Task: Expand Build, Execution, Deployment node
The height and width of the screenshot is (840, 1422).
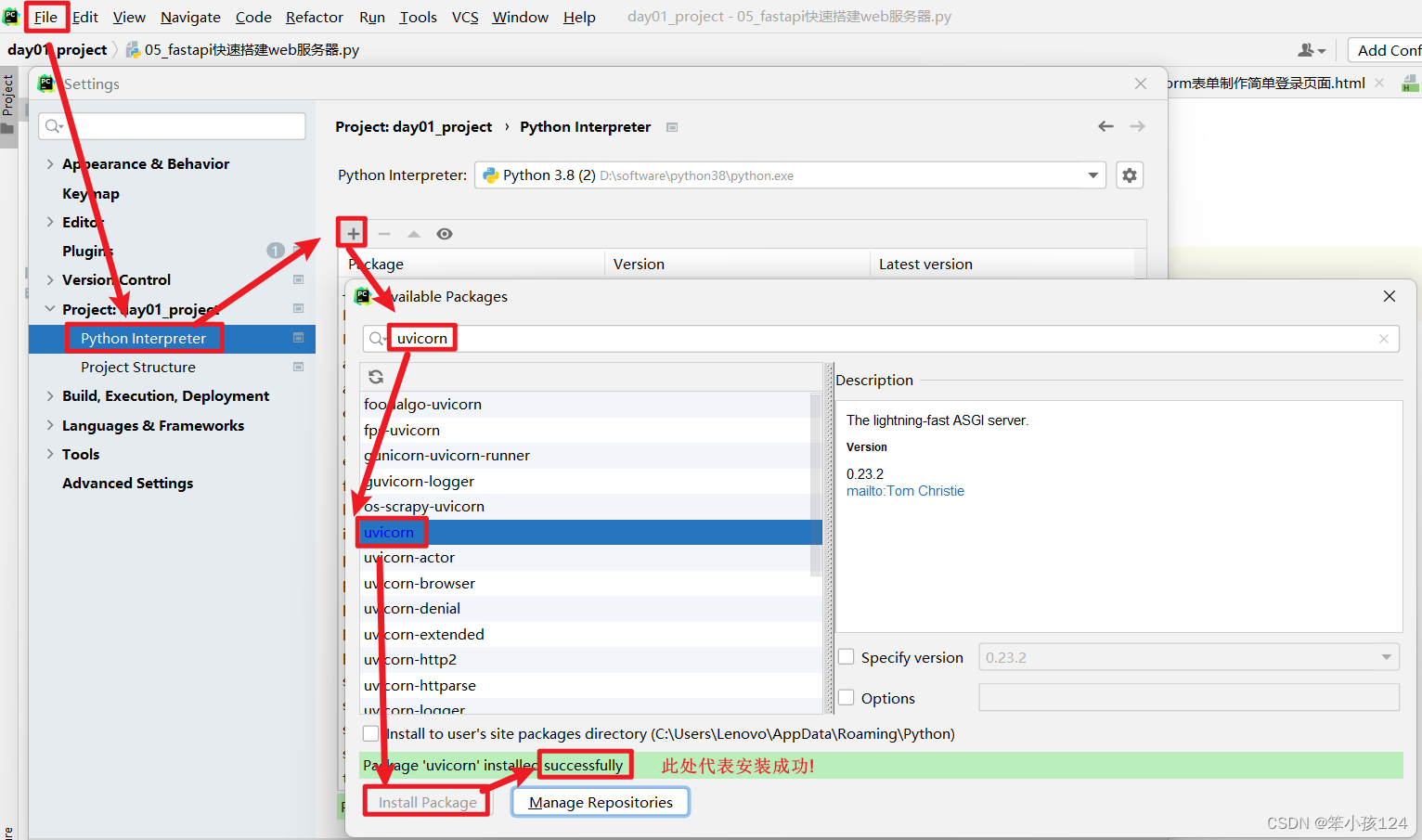Action: [50, 395]
